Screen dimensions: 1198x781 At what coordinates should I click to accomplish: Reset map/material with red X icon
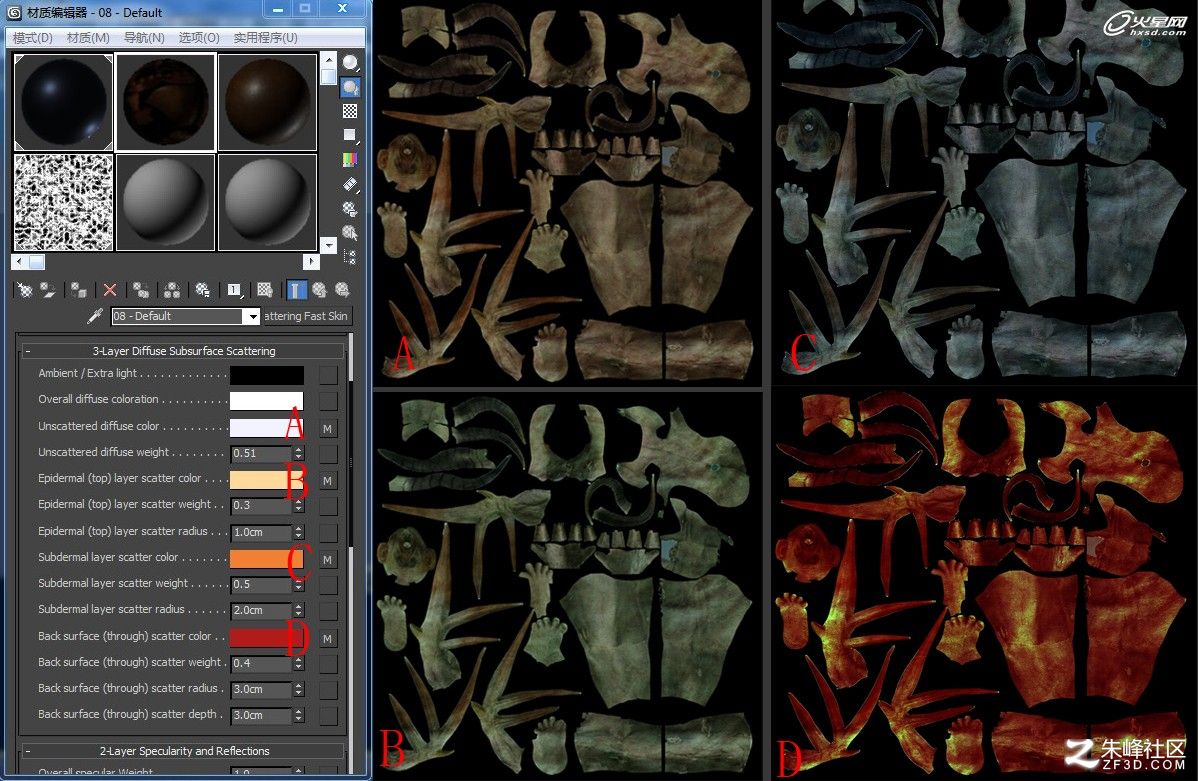110,290
